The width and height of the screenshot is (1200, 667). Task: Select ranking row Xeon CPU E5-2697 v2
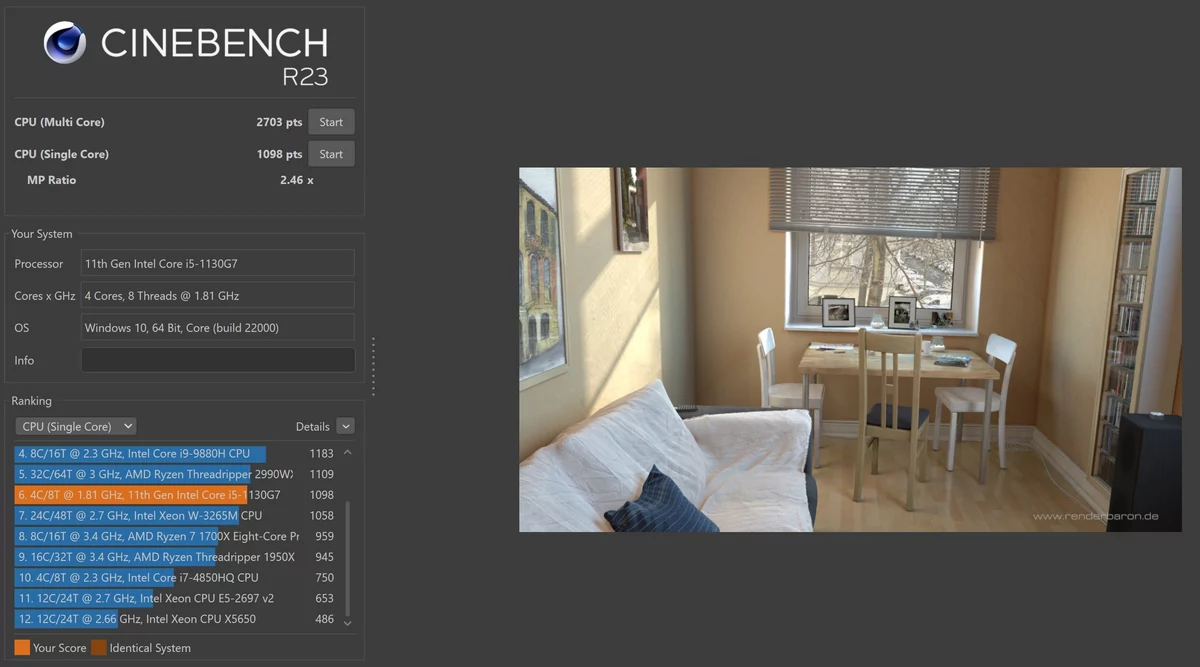(x=175, y=598)
